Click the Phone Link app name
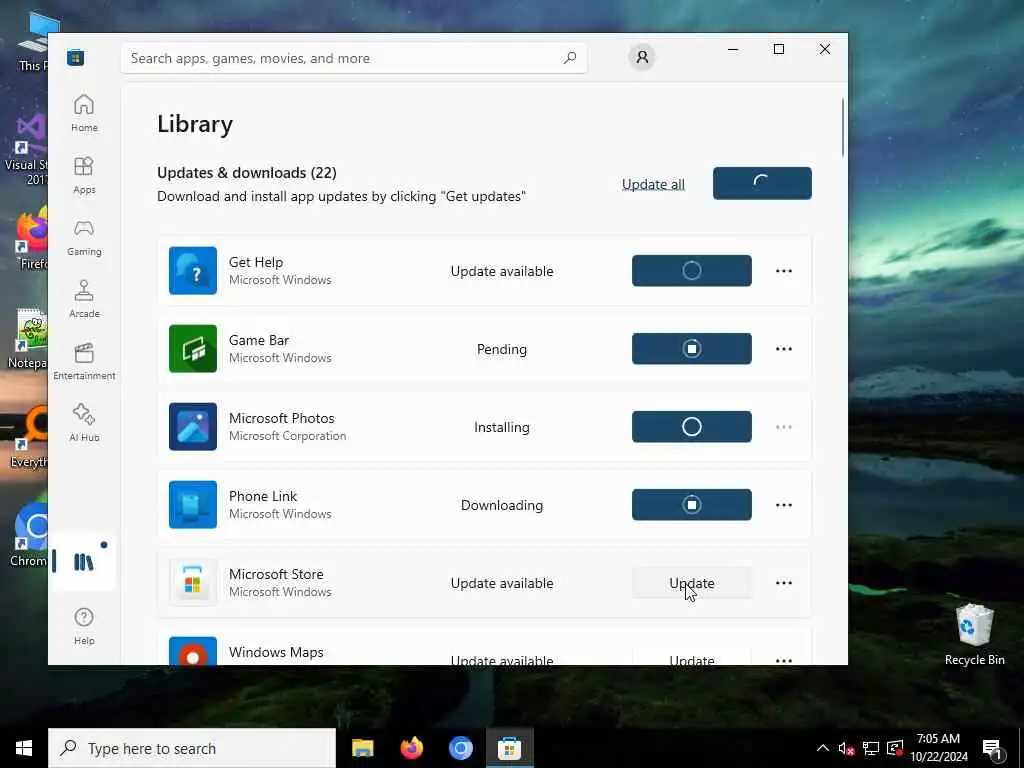1024x768 pixels. [x=263, y=496]
